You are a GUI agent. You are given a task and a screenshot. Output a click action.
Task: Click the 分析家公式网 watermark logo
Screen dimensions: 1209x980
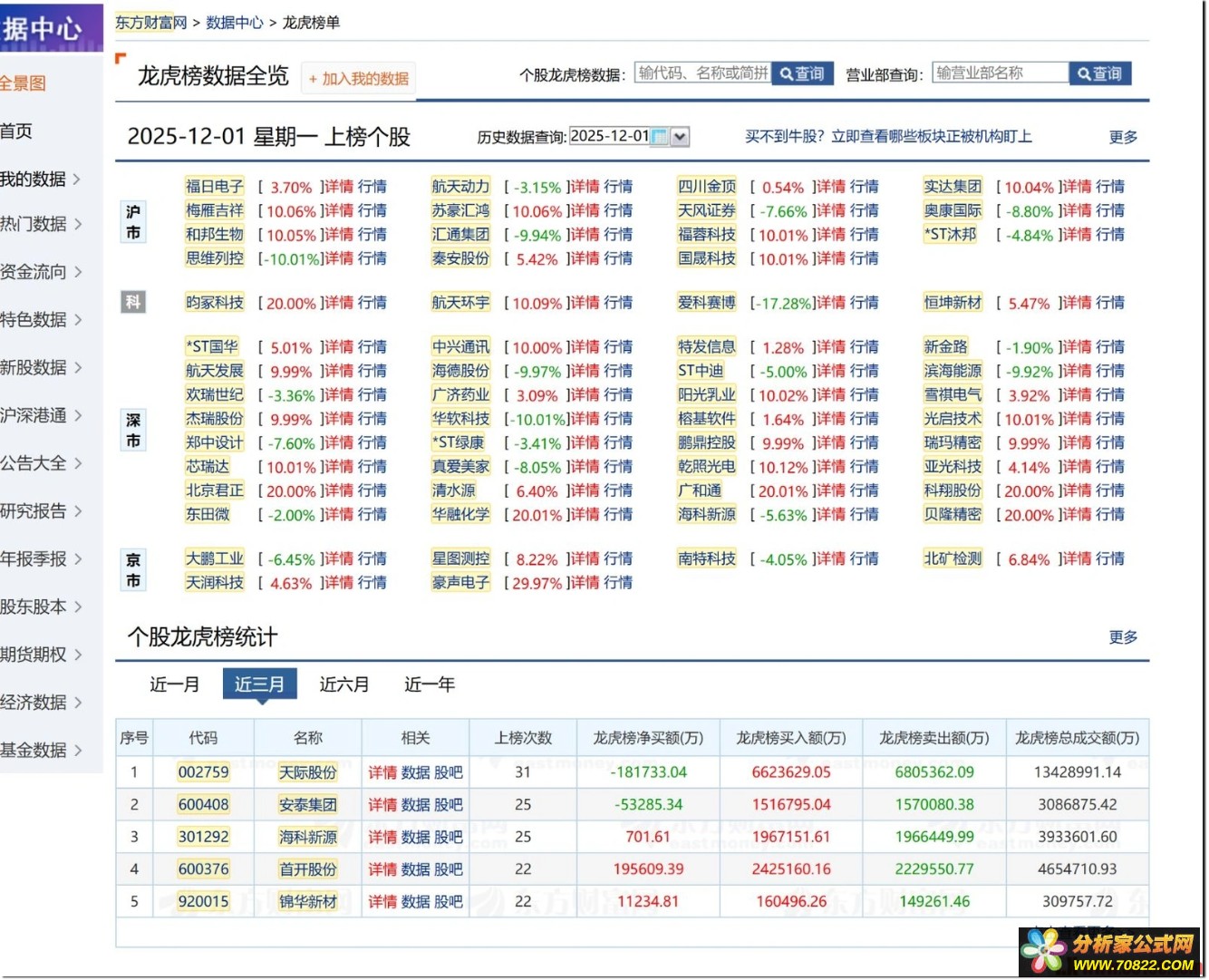1109,952
